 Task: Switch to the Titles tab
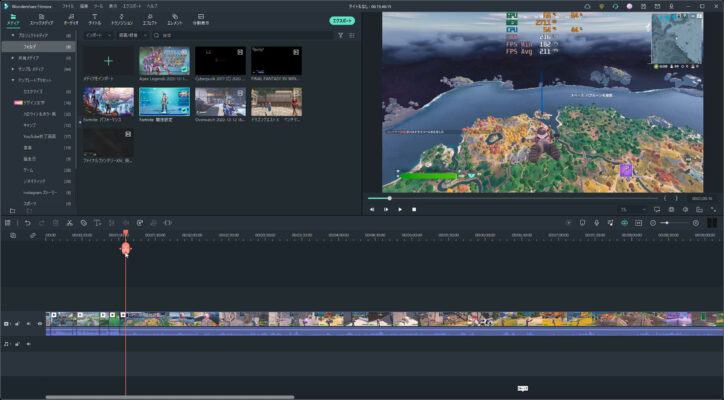click(x=95, y=19)
